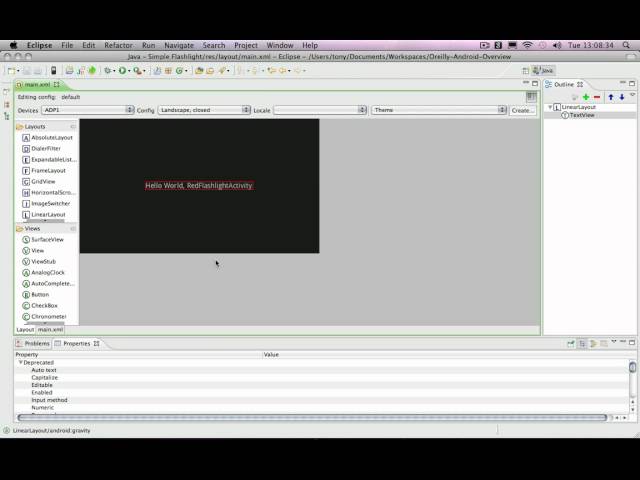Click the Debug bug icon
The width and height of the screenshot is (640, 480).
click(x=108, y=71)
